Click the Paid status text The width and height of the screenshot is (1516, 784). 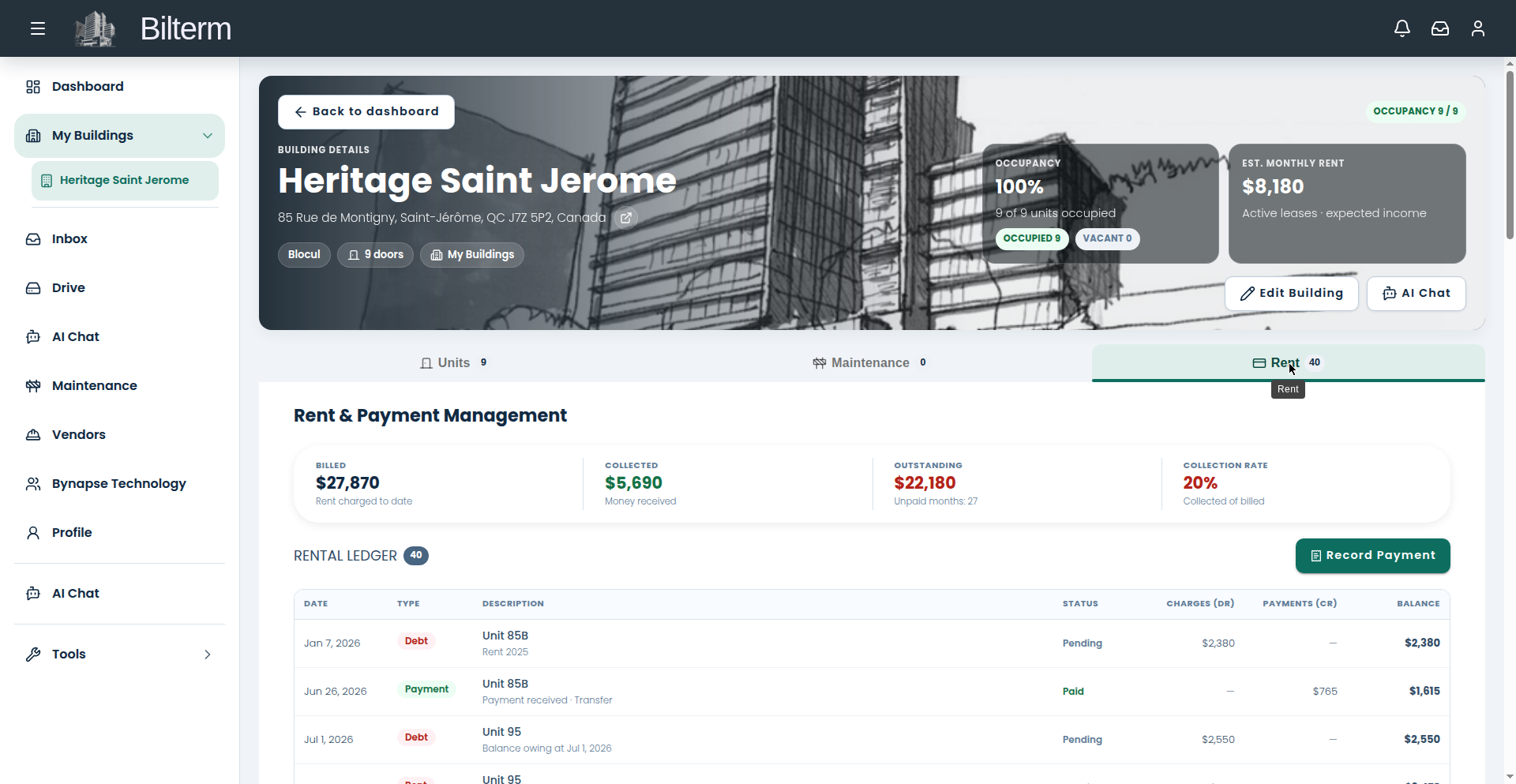[x=1073, y=692]
